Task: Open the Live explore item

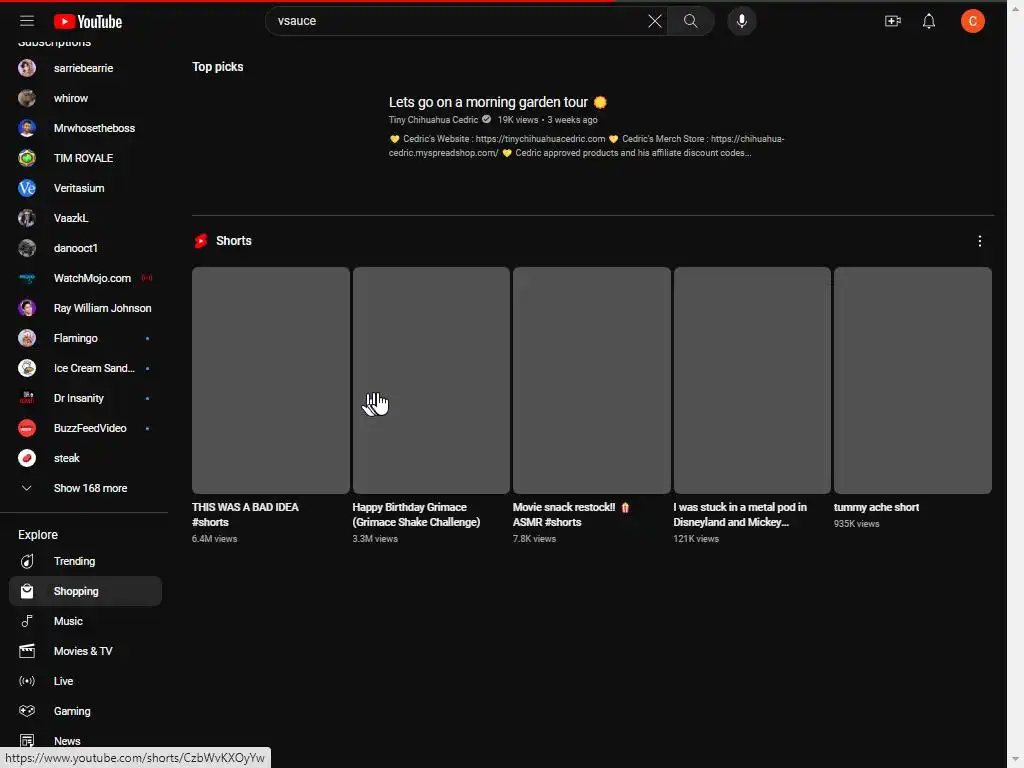Action: (x=85, y=681)
